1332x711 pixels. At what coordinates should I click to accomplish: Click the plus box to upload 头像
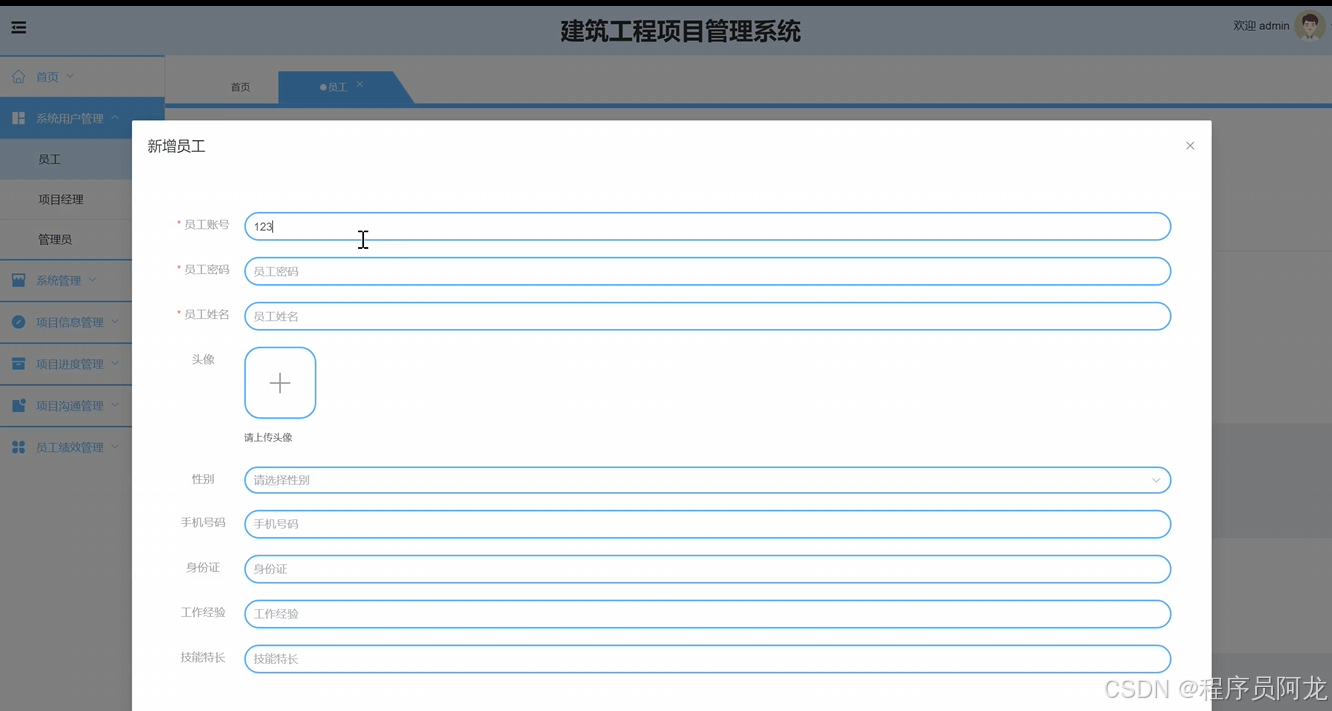[280, 382]
